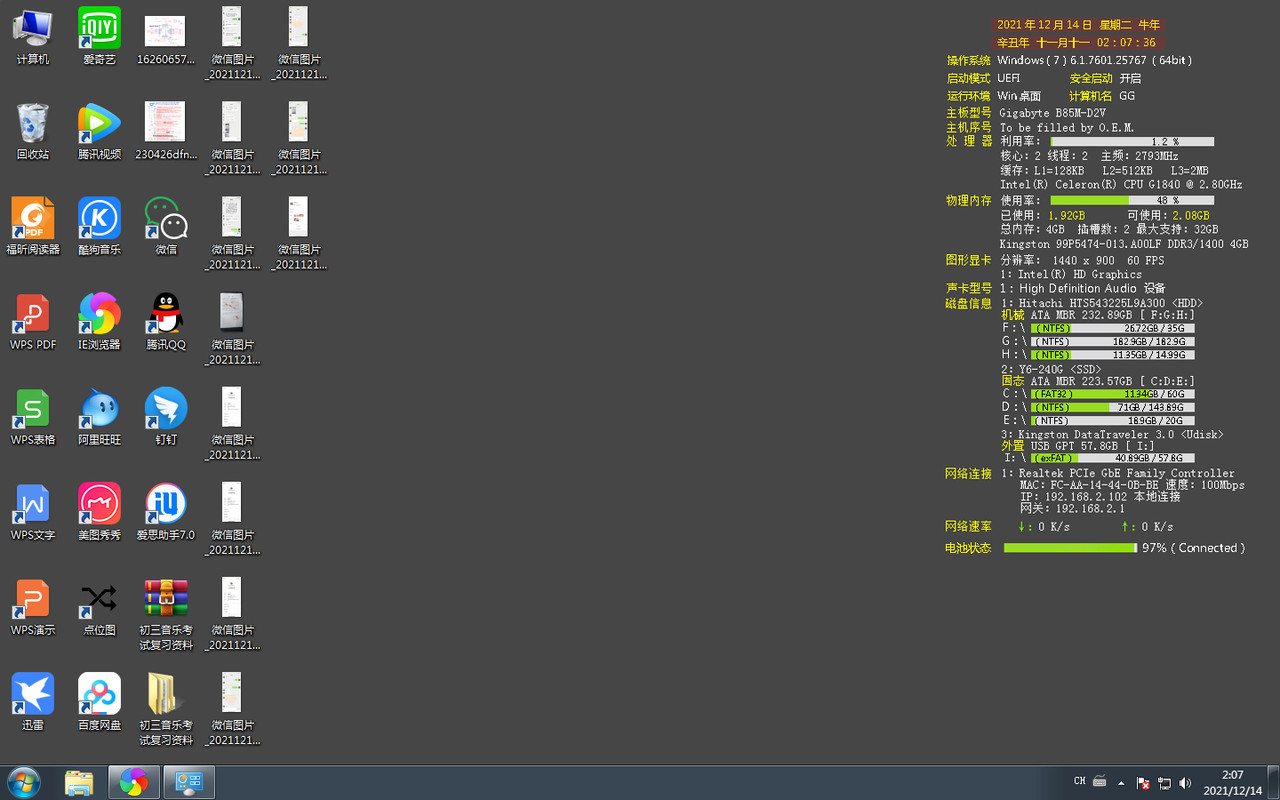Image resolution: width=1280 pixels, height=800 pixels.
Task: Select the 回收站 recycle bin icon
Action: tap(33, 132)
